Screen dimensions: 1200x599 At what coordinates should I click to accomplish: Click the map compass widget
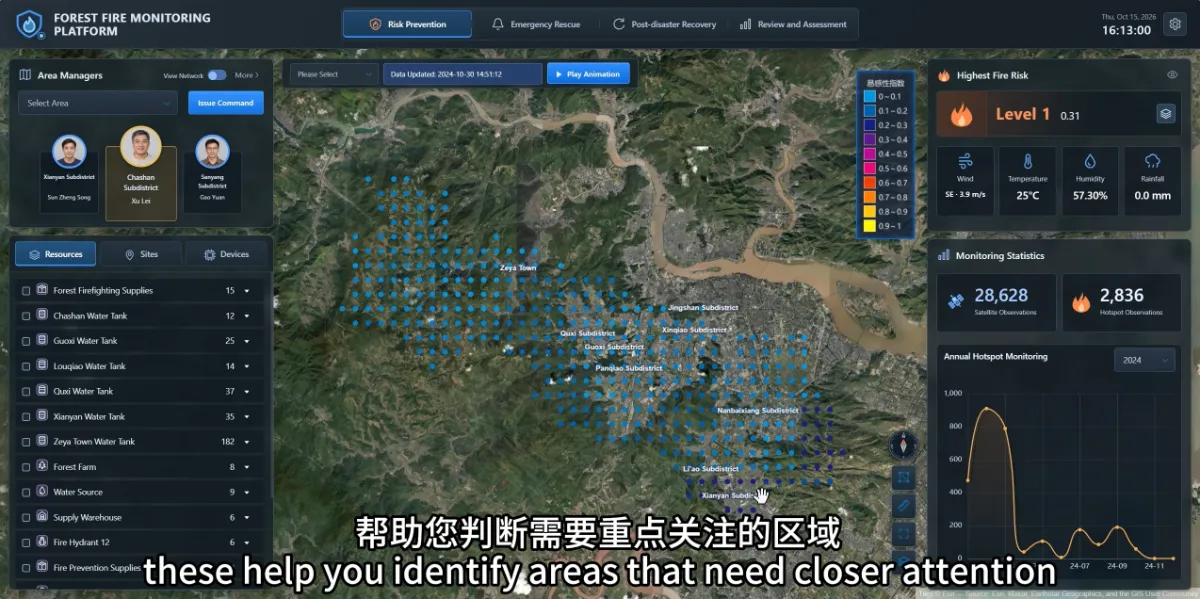tap(904, 444)
